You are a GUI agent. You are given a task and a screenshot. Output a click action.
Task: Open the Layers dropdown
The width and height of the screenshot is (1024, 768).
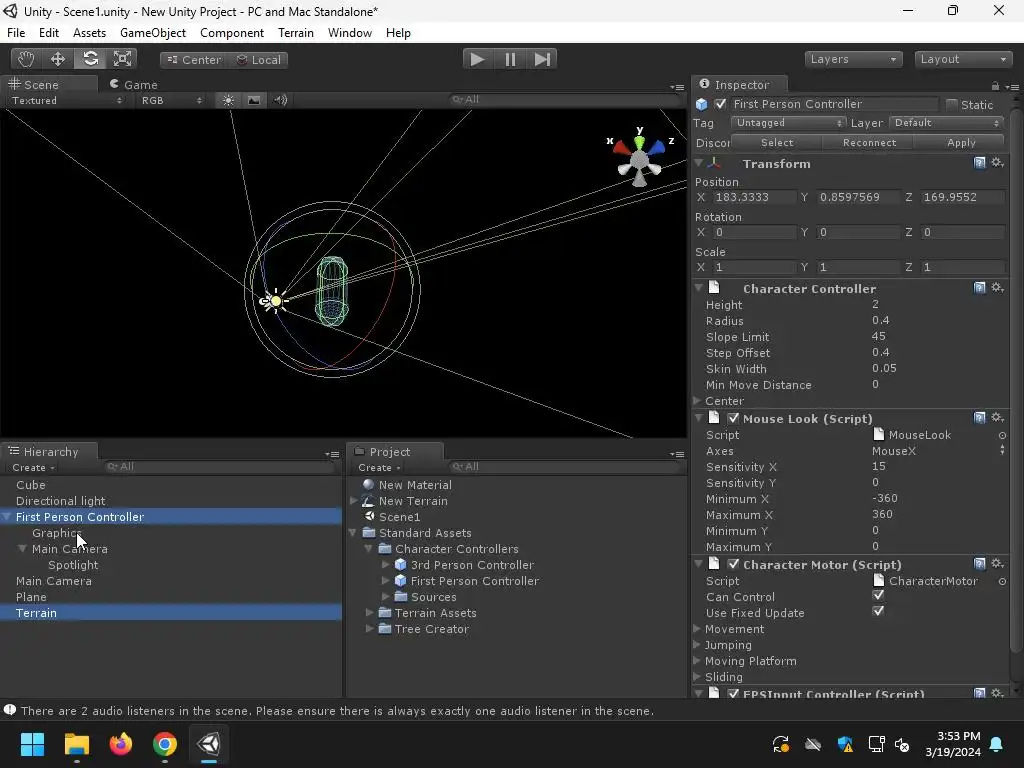[x=854, y=59]
